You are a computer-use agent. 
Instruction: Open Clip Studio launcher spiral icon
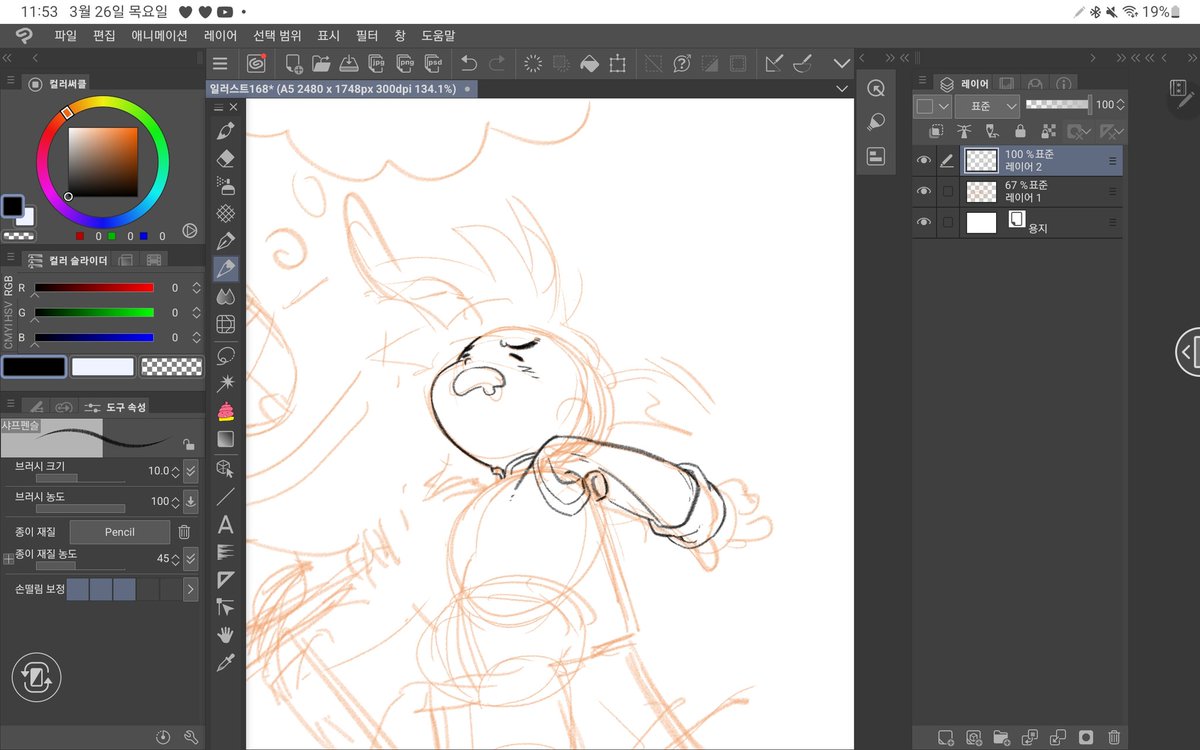256,63
